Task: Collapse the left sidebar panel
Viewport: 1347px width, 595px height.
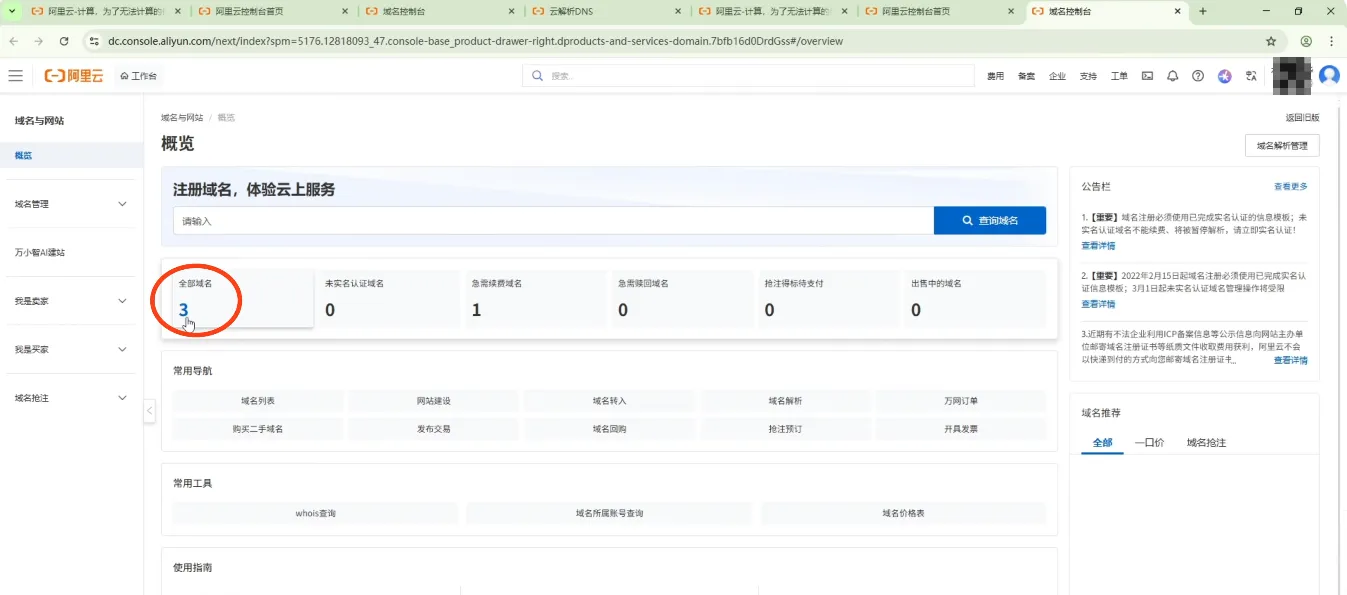Action: 150,411
